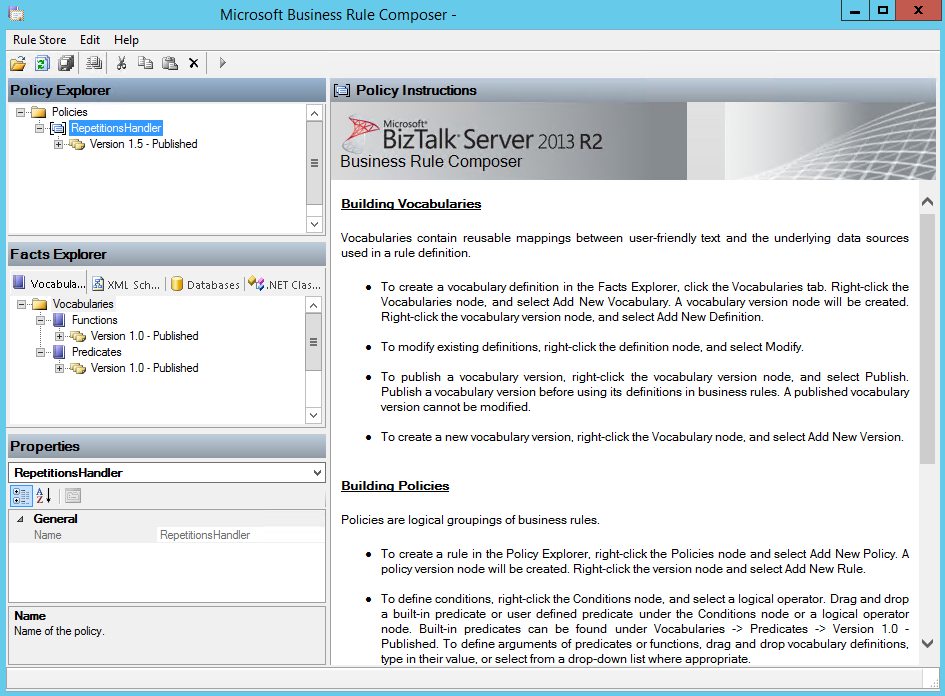This screenshot has height=696, width=945.
Task: Switch to the Databases tab
Action: (x=205, y=284)
